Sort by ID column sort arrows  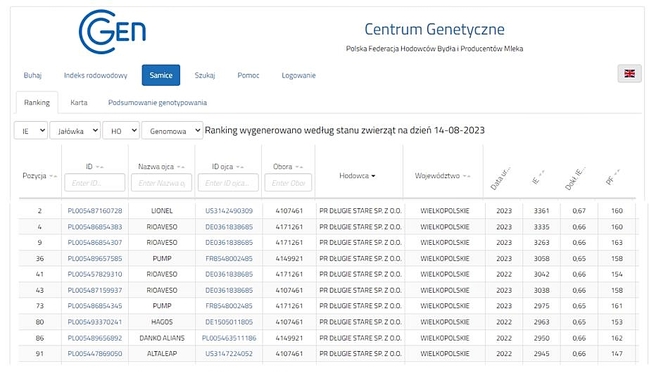100,167
